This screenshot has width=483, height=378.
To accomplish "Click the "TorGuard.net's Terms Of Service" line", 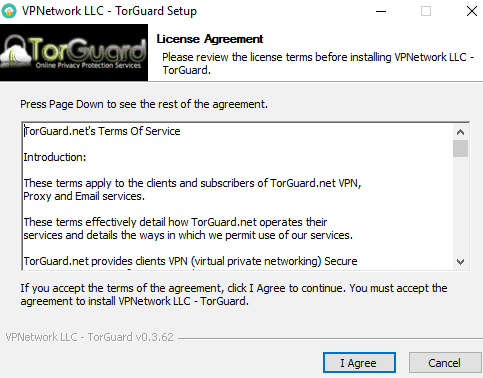I will (x=102, y=131).
